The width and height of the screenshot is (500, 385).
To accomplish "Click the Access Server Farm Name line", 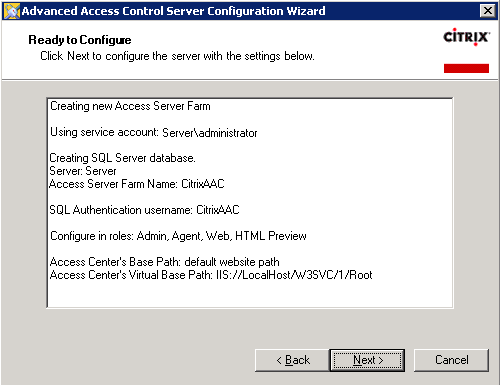I will (x=137, y=184).
